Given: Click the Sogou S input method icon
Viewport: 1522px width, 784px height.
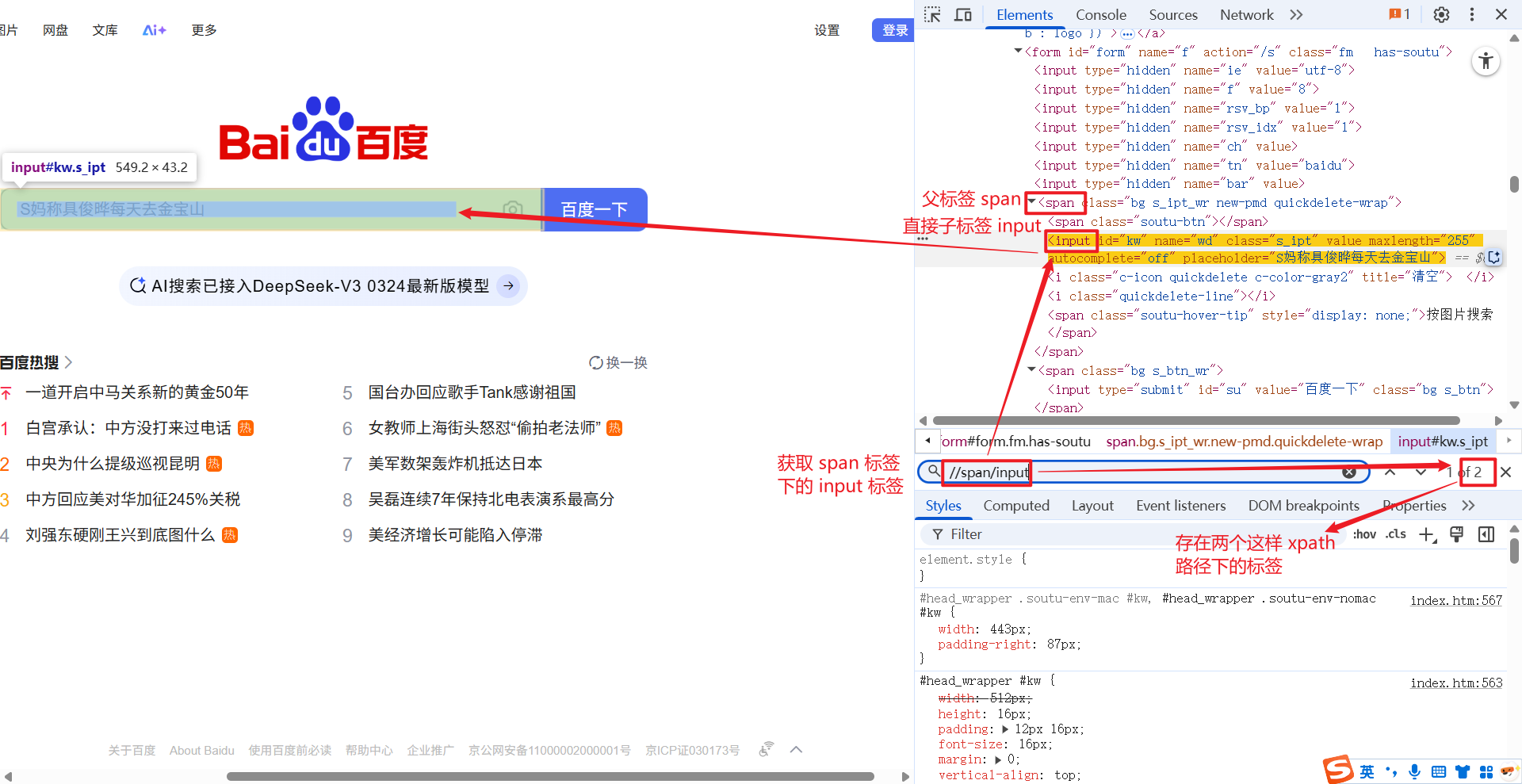Looking at the screenshot, I should click(1339, 770).
